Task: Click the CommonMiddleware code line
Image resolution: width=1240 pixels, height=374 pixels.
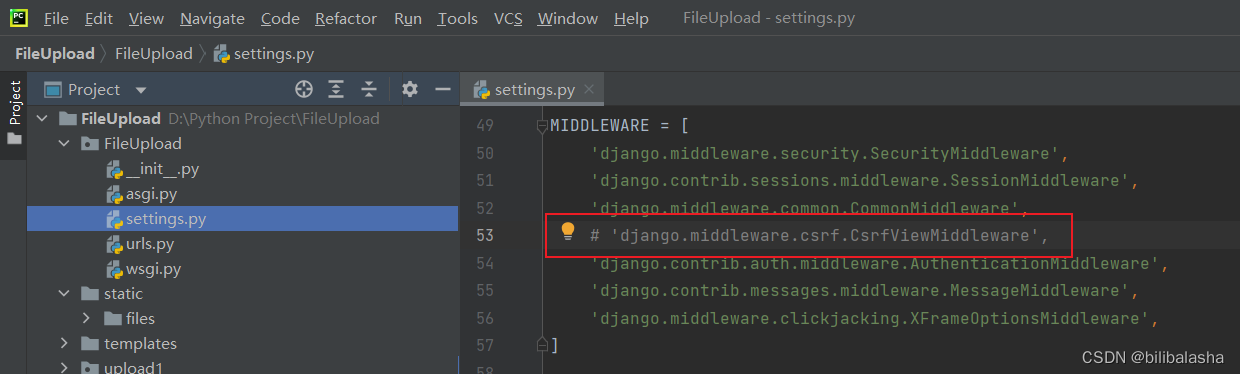Action: point(808,208)
